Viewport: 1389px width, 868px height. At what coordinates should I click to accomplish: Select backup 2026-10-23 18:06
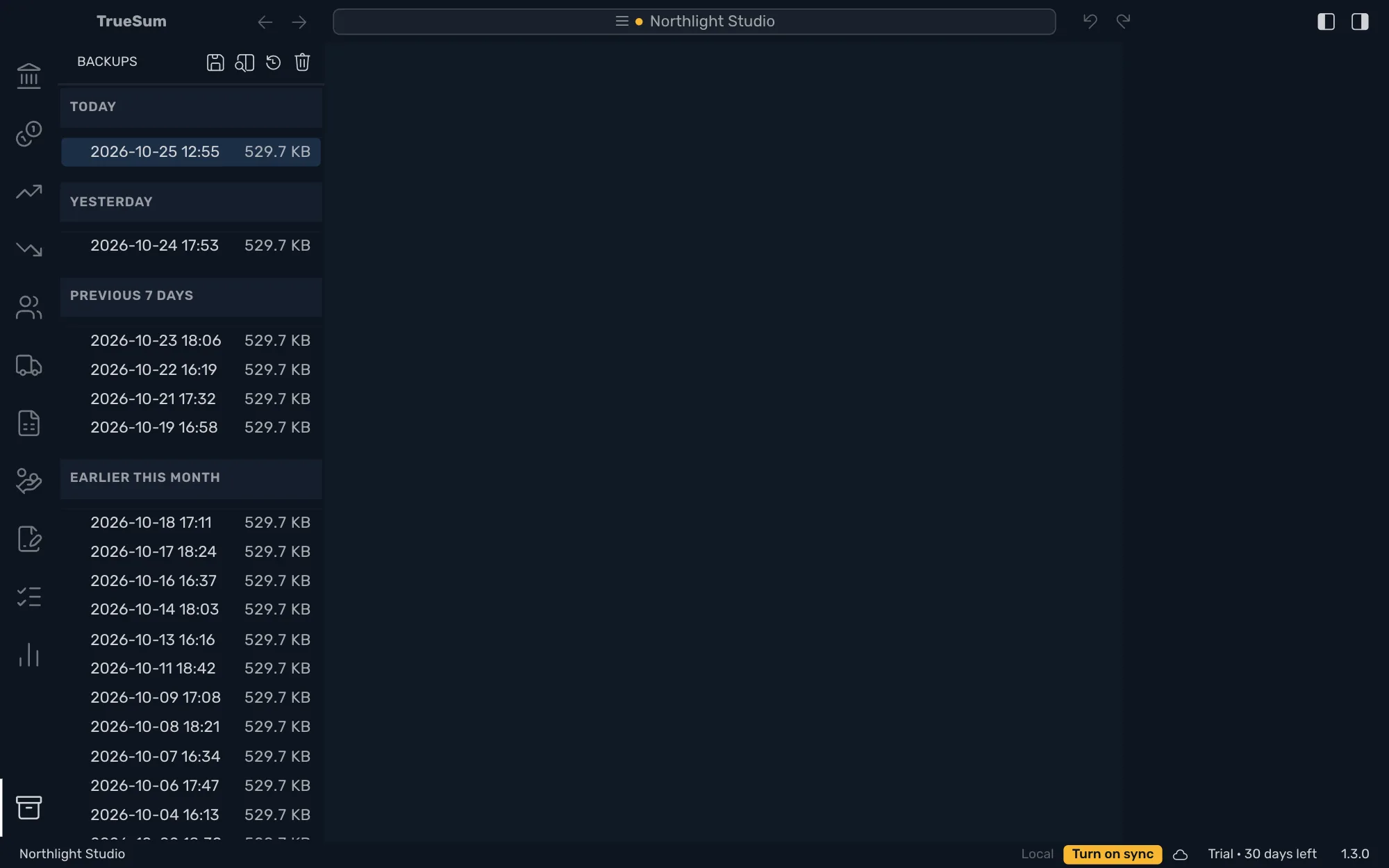click(191, 341)
